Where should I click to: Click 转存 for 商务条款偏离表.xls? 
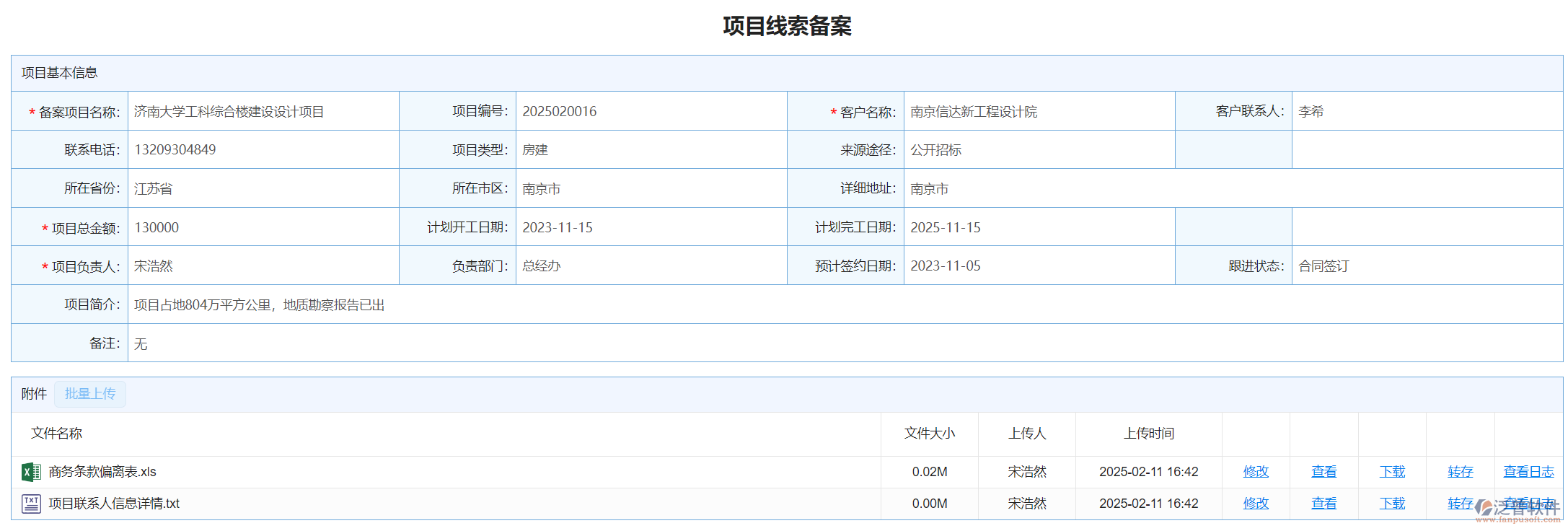click(1460, 472)
